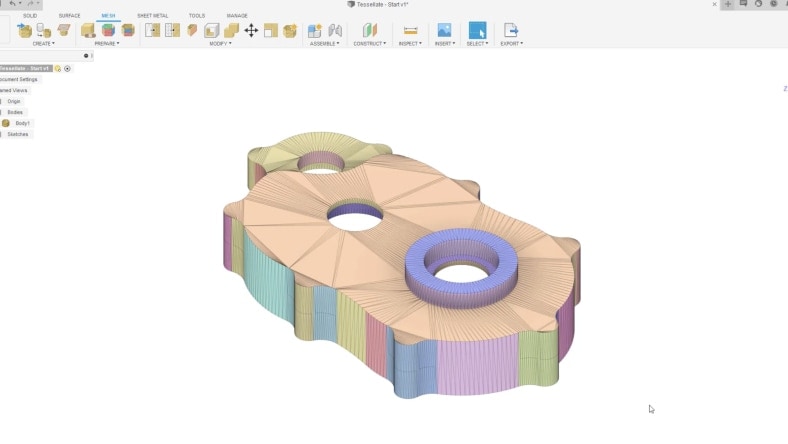Open the PREPARE dropdown menu
The image size is (788, 444).
click(106, 44)
